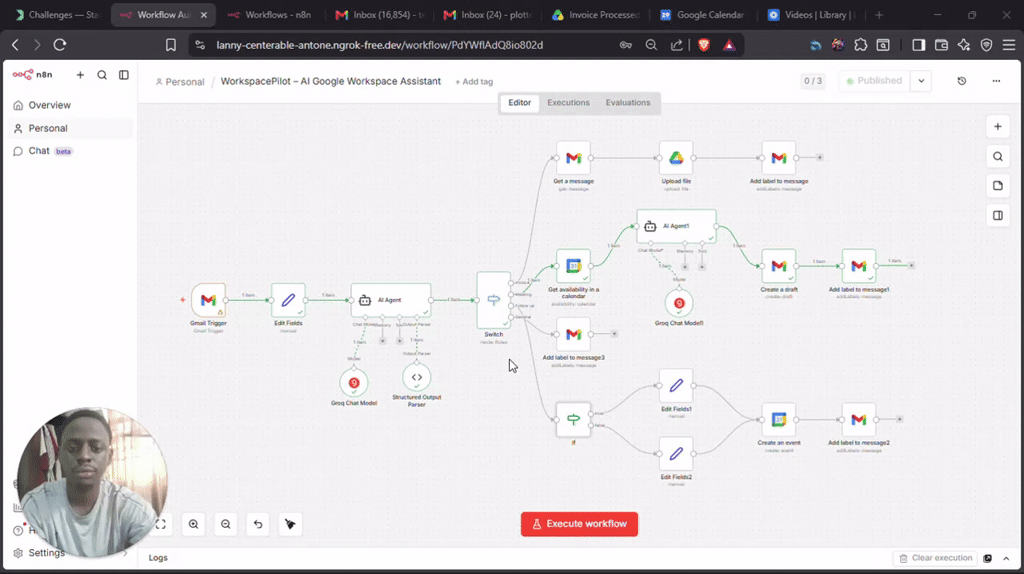
Task: Select the Add label to message node
Action: (x=778, y=158)
